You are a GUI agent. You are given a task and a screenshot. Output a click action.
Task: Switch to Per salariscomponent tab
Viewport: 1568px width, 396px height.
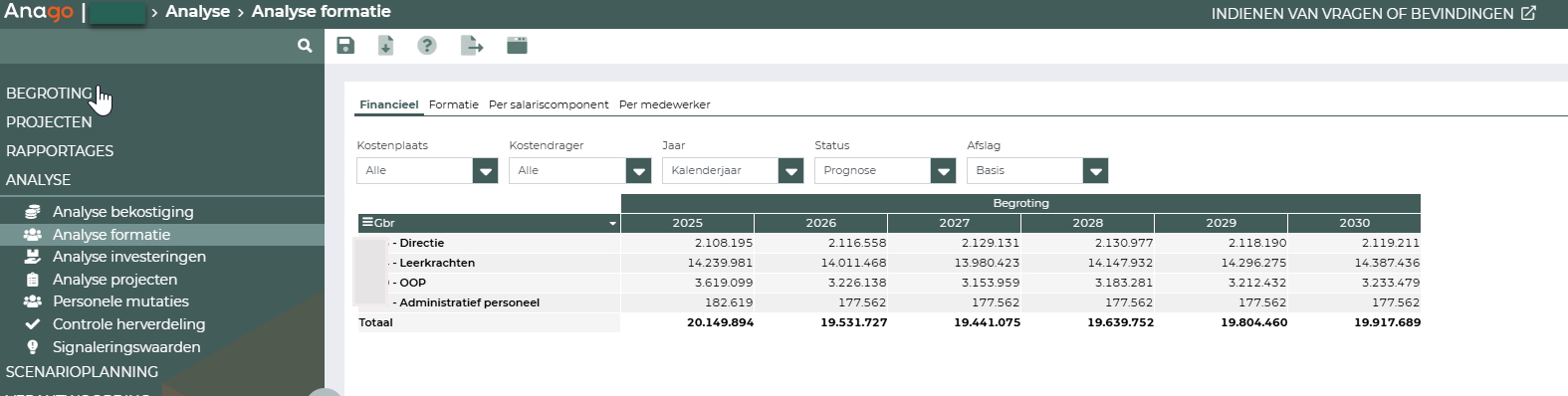[549, 104]
